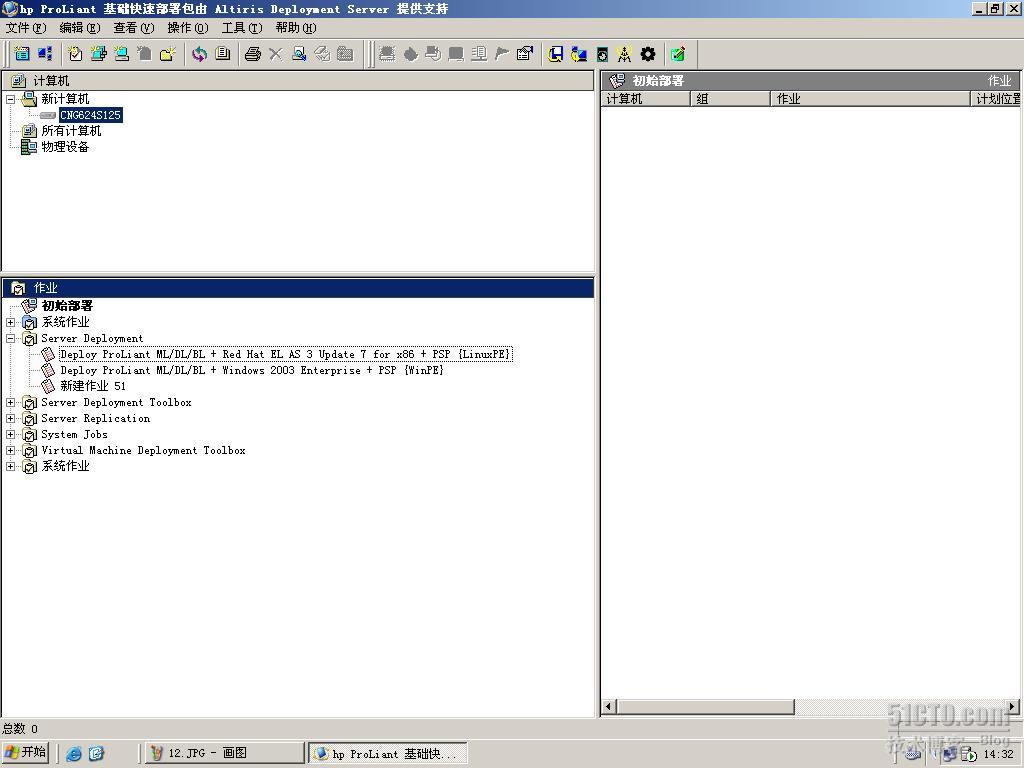Open the 编辑(E) menu

80,28
